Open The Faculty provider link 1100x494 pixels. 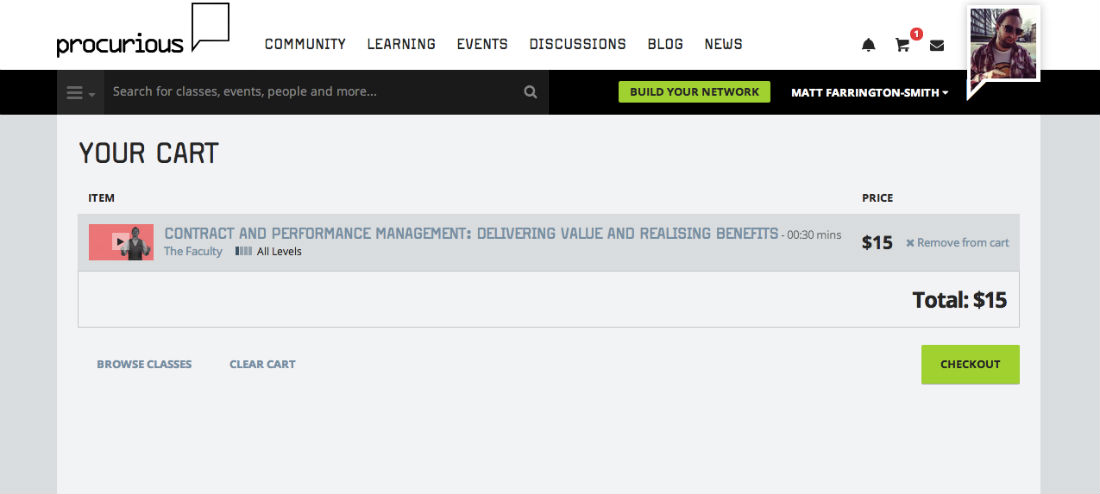193,251
